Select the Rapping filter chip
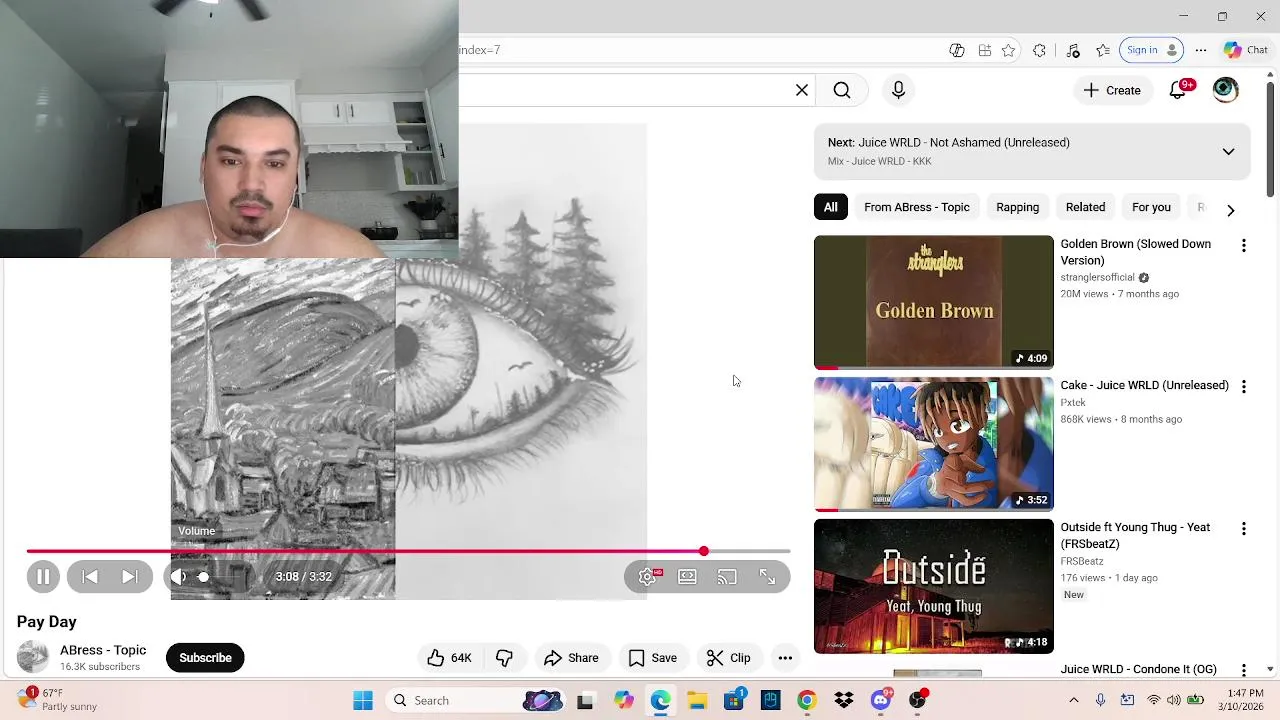The image size is (1280, 720). (1018, 207)
